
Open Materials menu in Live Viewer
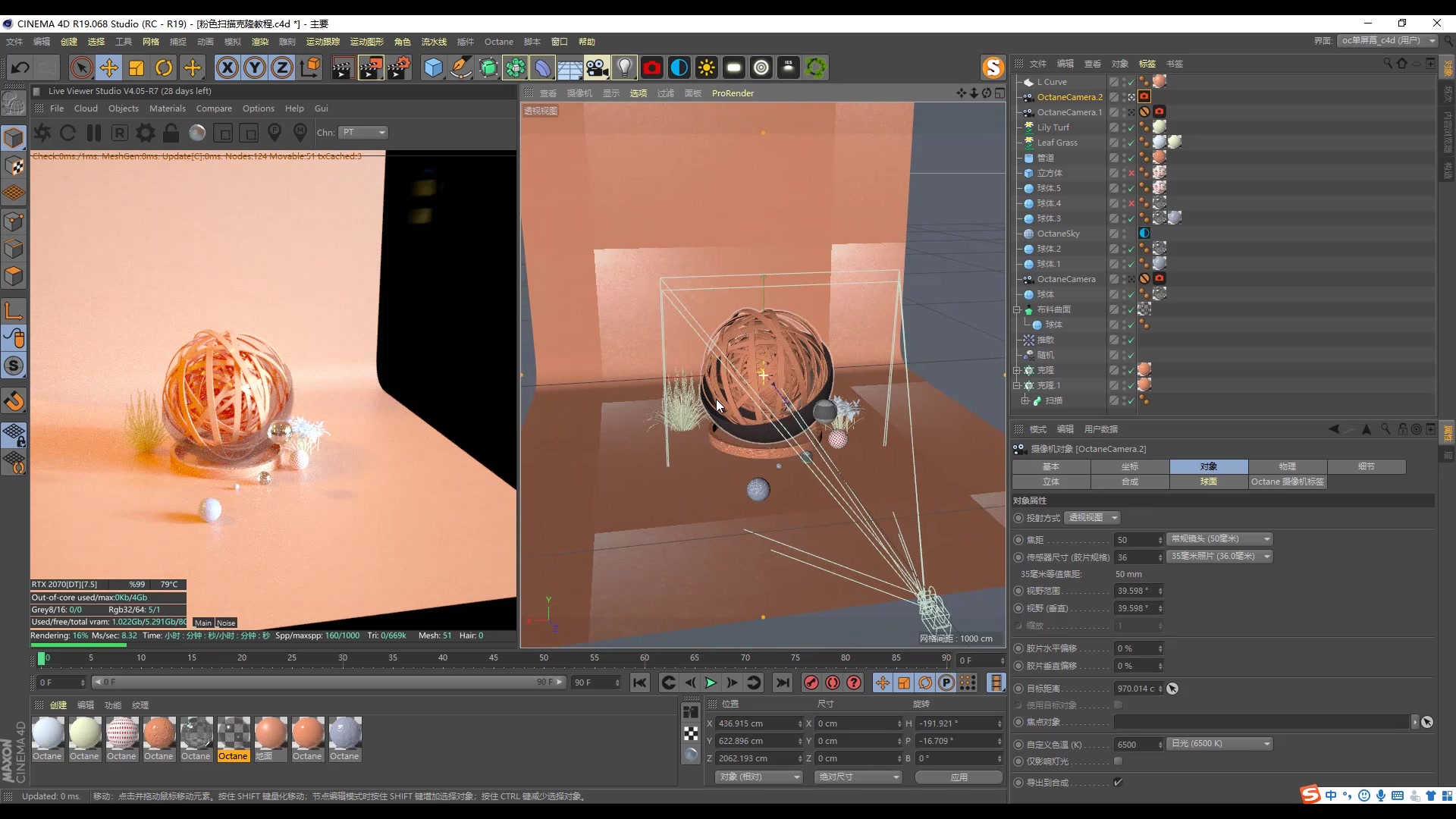[x=167, y=108]
